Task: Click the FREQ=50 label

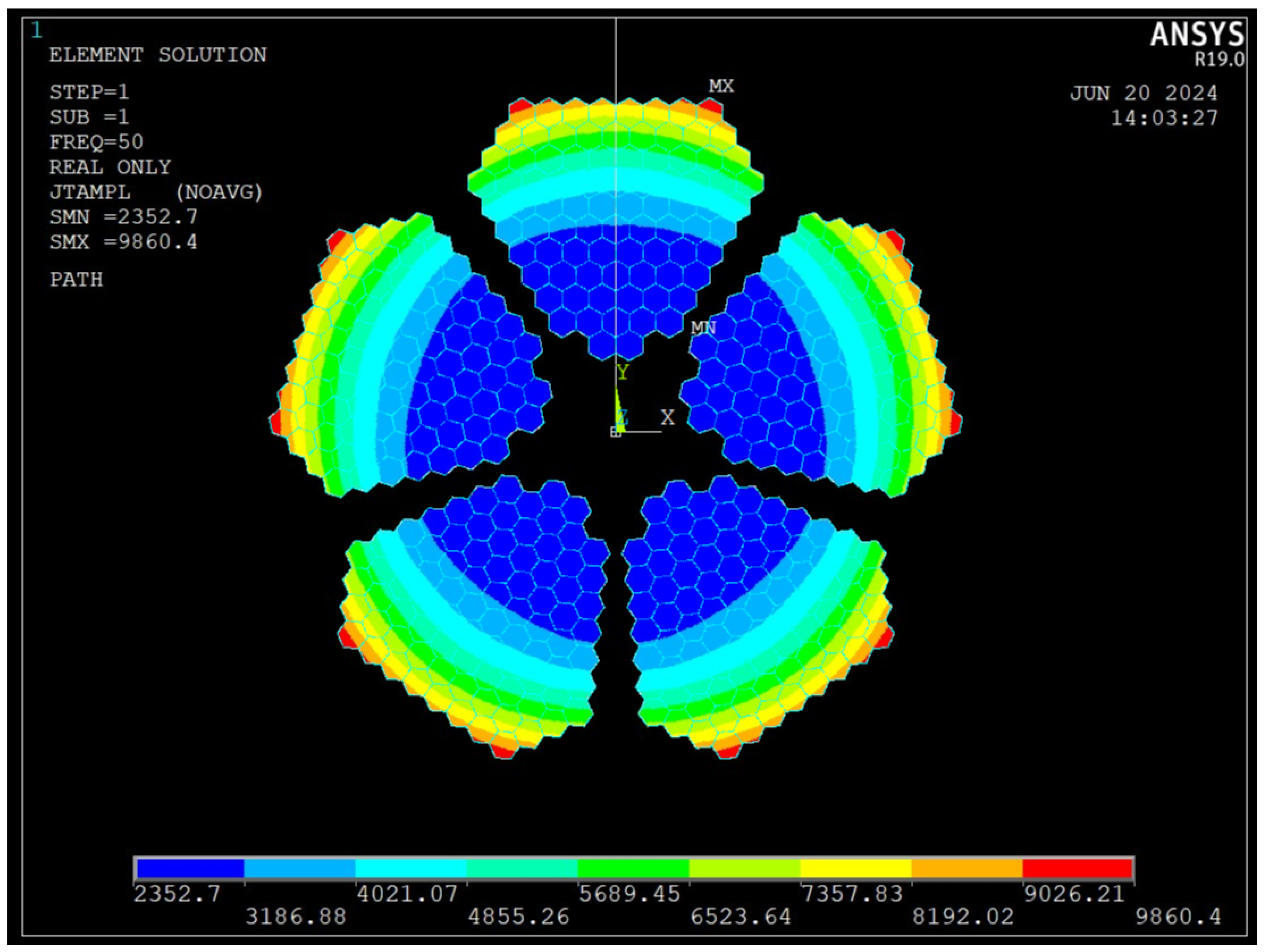Action: coord(96,142)
